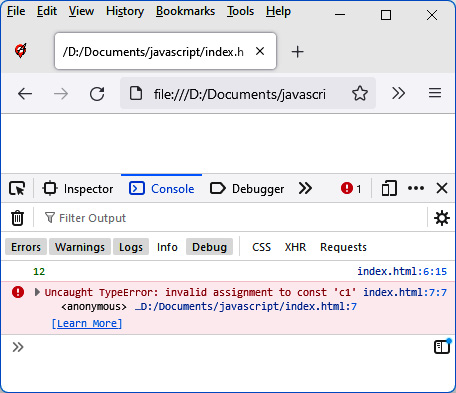Viewport: 456px width, 393px height.
Task: Switch to the Console panel
Action: click(x=162, y=189)
